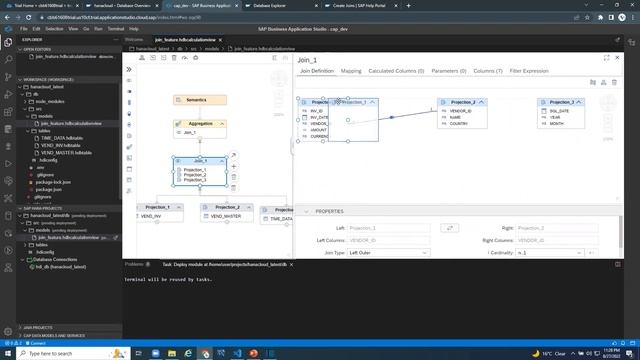Screen dimensions: 640x360
Task: Select the YEAR column in Projection_3
Action: tap(555, 117)
